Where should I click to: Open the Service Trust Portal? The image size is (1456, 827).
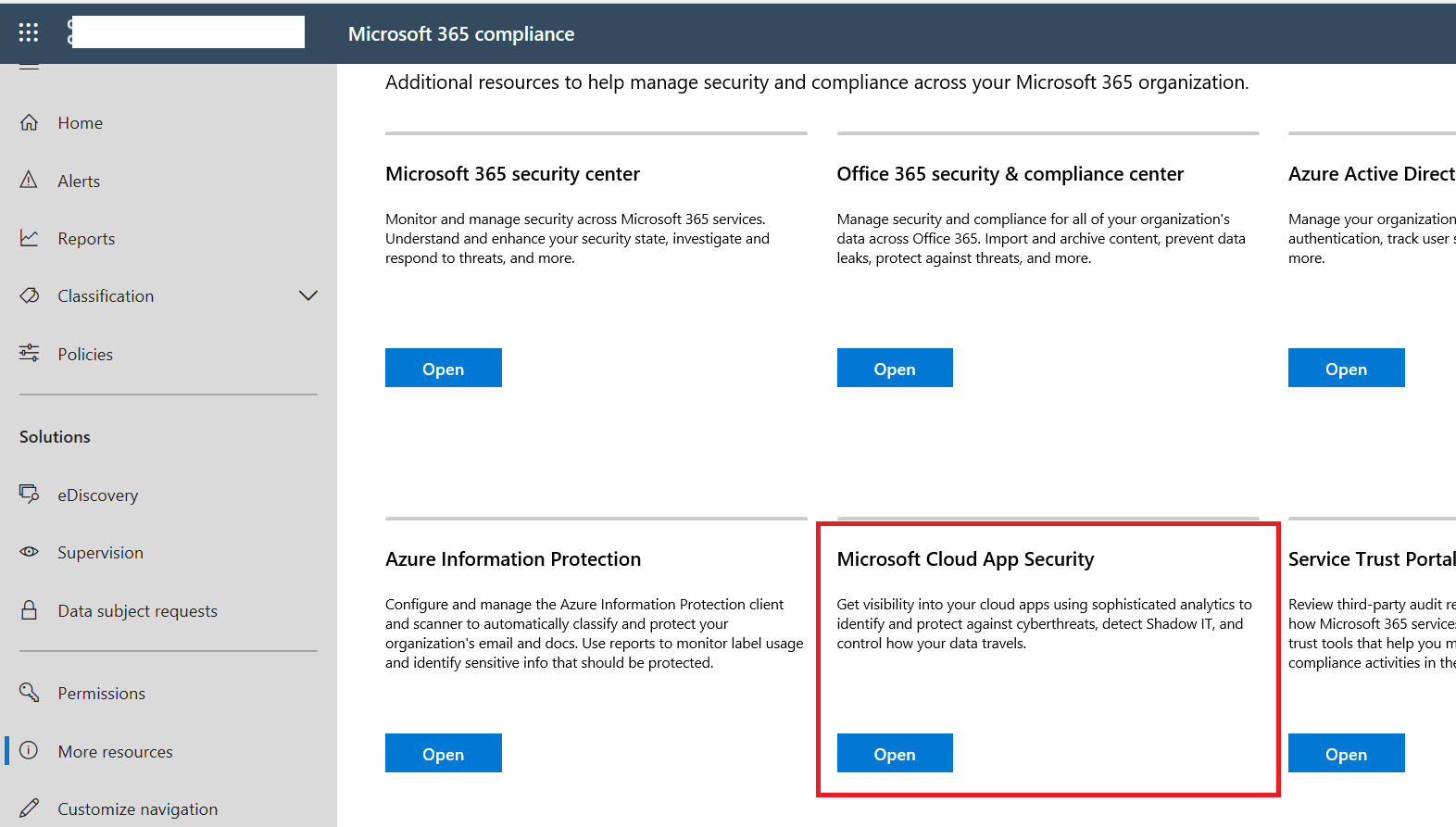click(x=1345, y=754)
